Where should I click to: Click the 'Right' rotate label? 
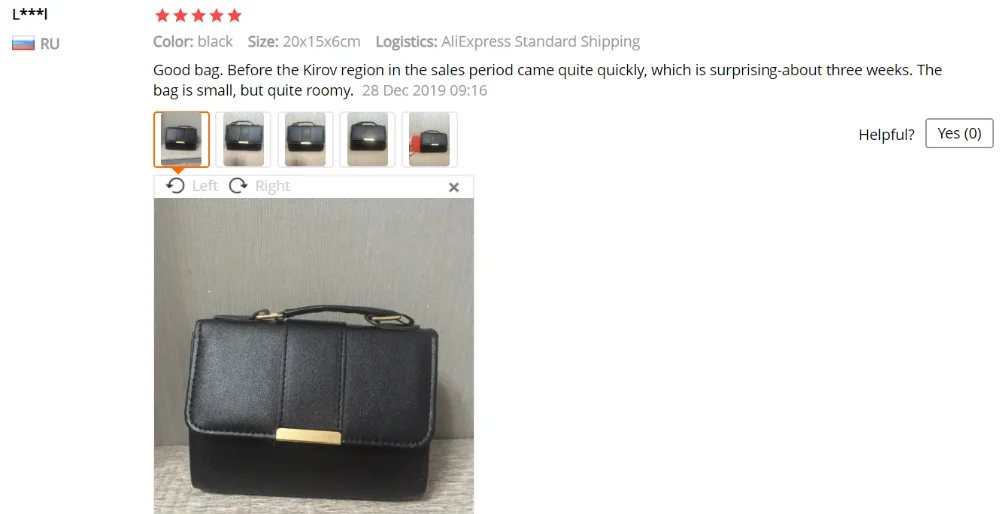[272, 186]
